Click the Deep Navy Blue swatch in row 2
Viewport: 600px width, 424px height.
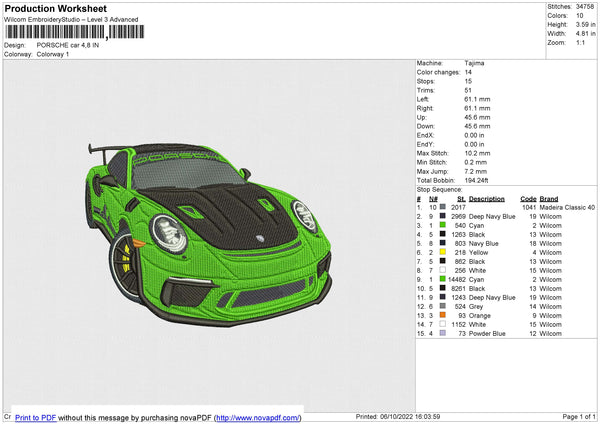(x=442, y=216)
